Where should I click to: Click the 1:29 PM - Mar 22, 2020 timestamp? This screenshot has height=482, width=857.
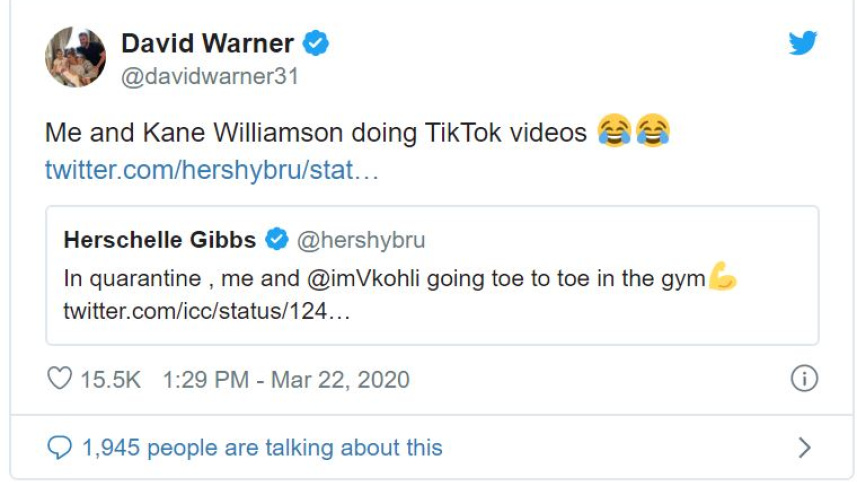click(x=286, y=379)
